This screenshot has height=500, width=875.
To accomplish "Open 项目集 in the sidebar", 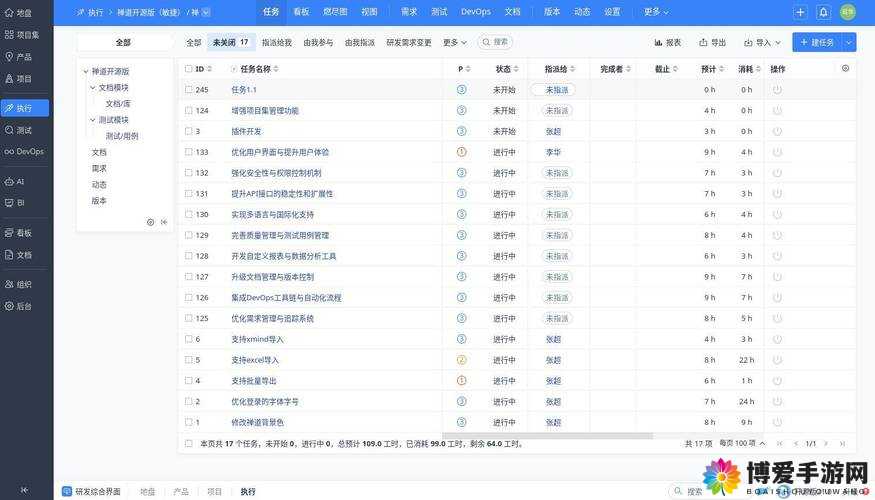I will click(x=22, y=35).
